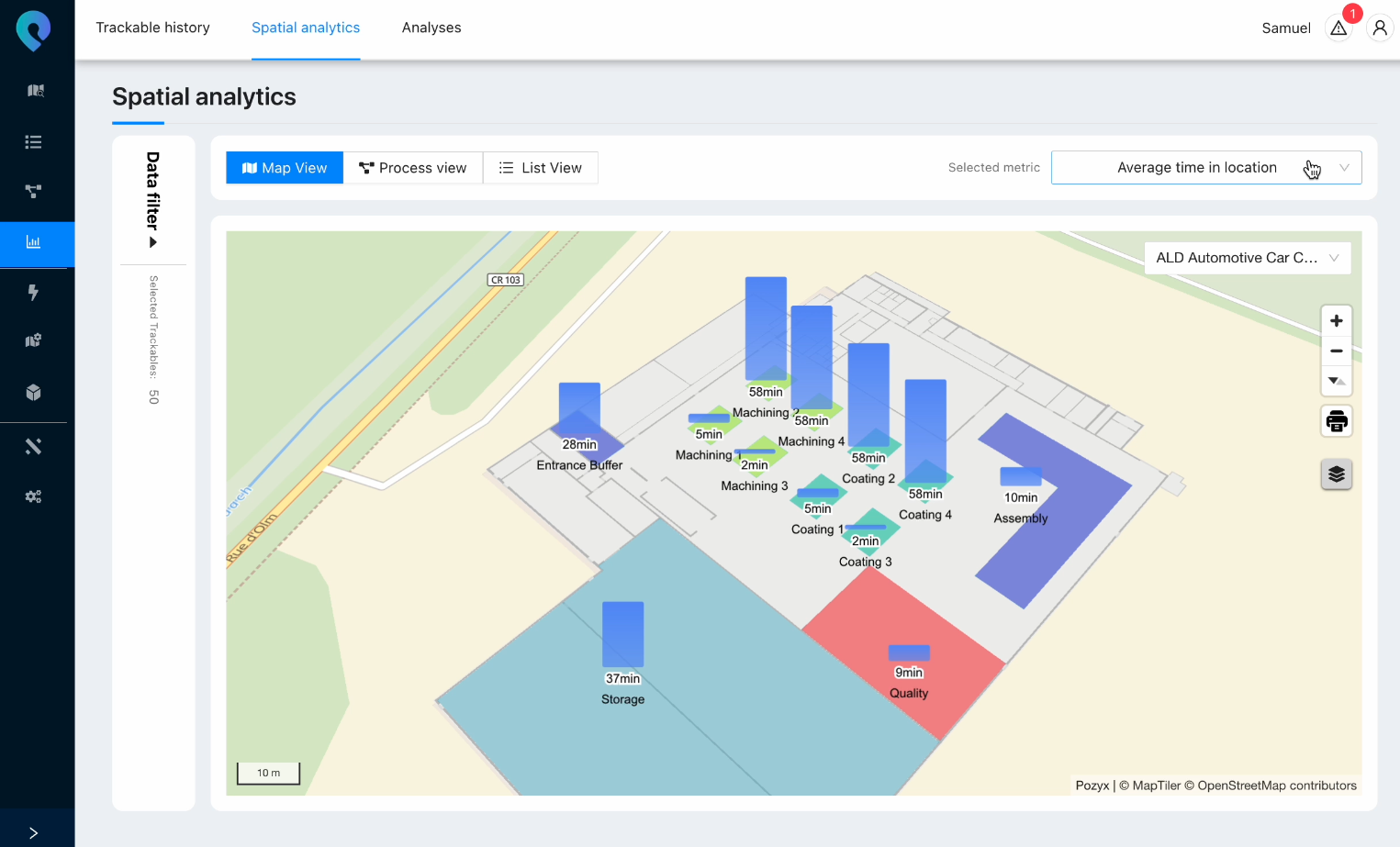
Task: Open the gears settings icon in the sidebar
Action: pos(34,496)
